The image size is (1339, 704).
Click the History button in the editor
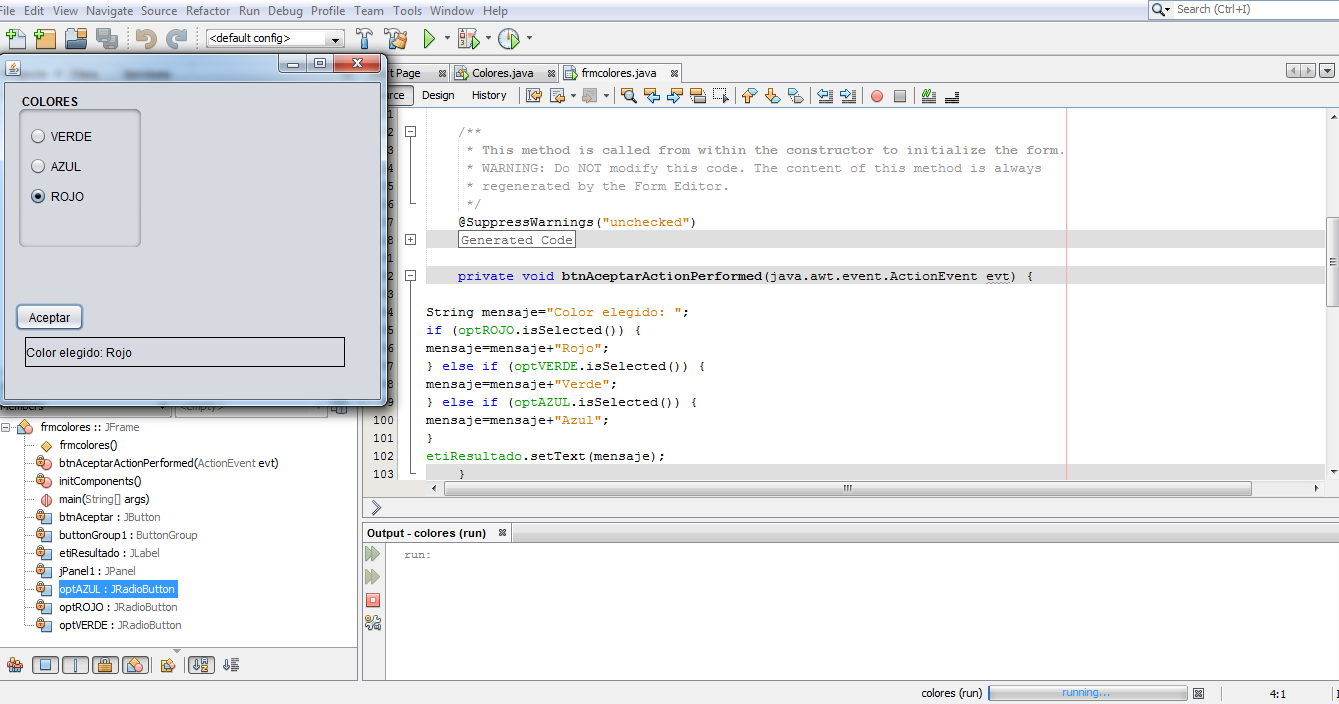489,95
